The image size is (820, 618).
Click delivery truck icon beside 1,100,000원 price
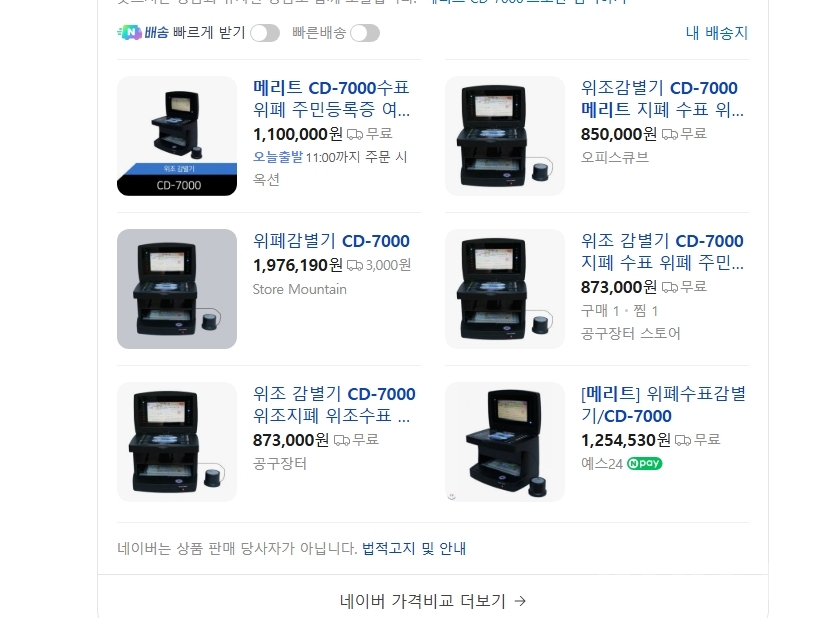pyautogui.click(x=355, y=134)
